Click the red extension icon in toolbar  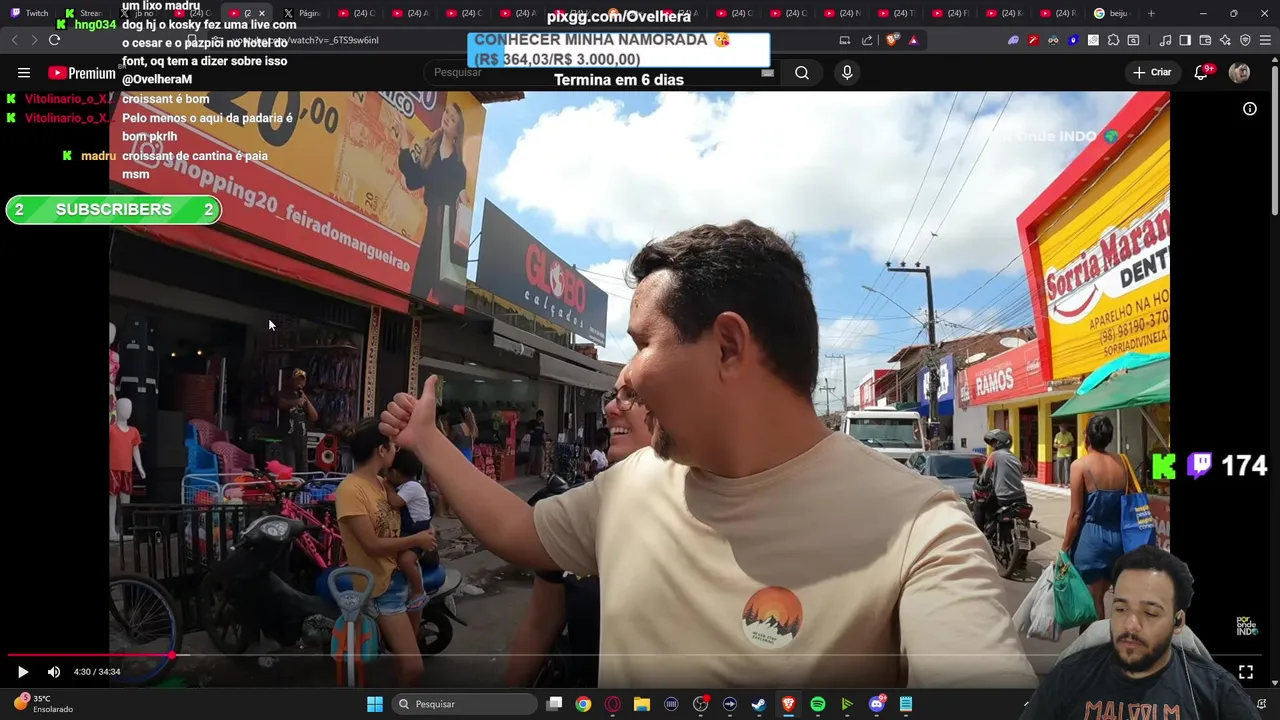1033,40
